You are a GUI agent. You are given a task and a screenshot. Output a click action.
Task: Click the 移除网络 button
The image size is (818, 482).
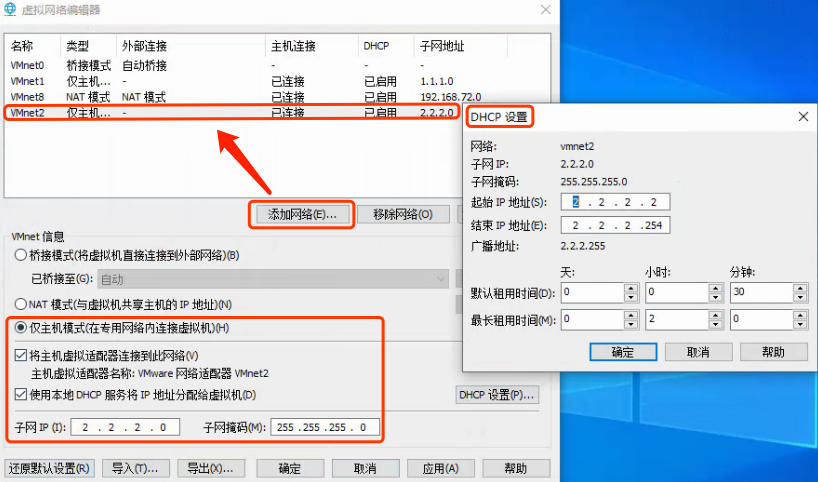pos(402,214)
